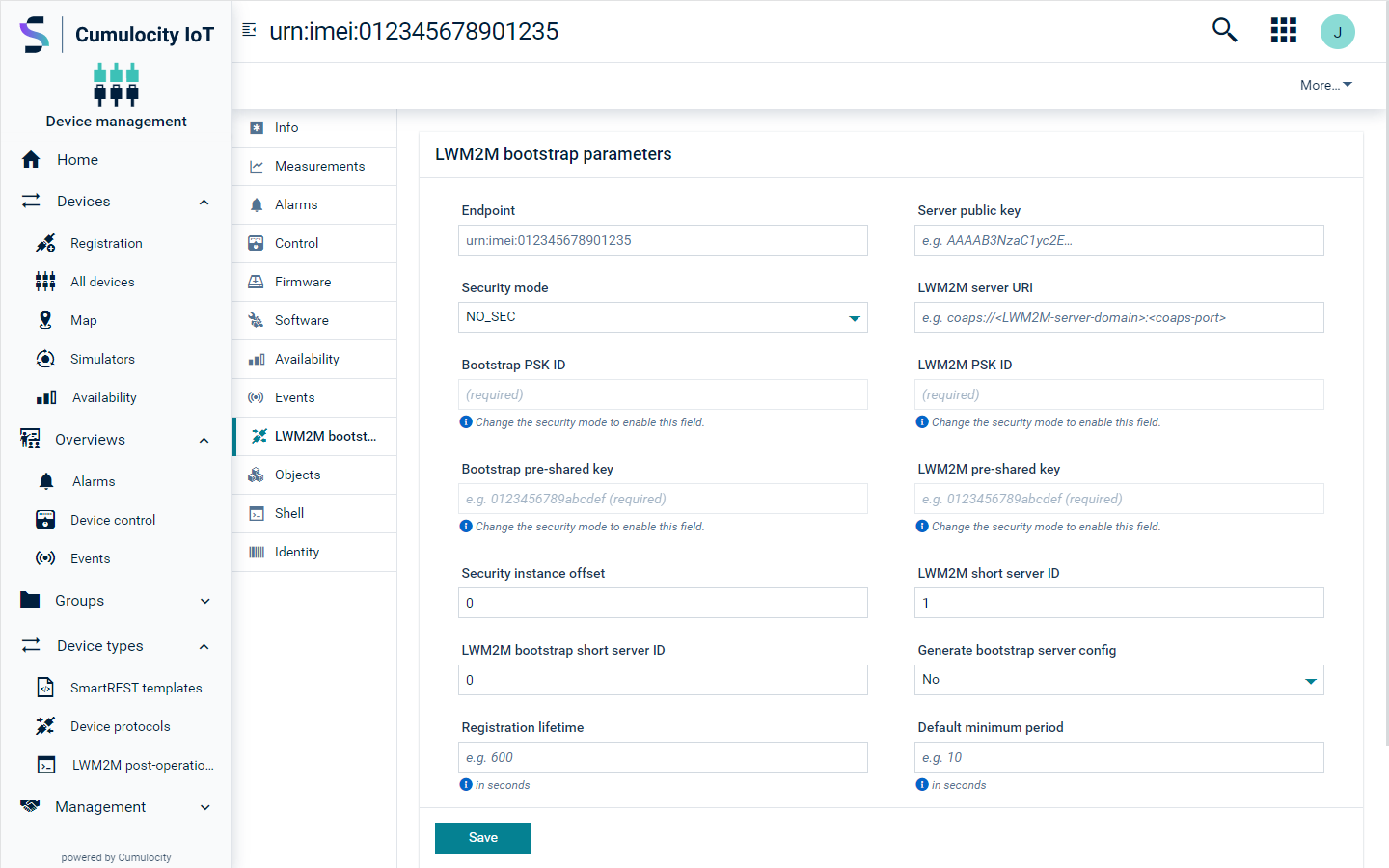Click the SmartREST templates file icon
The width and height of the screenshot is (1389, 868).
click(45, 688)
